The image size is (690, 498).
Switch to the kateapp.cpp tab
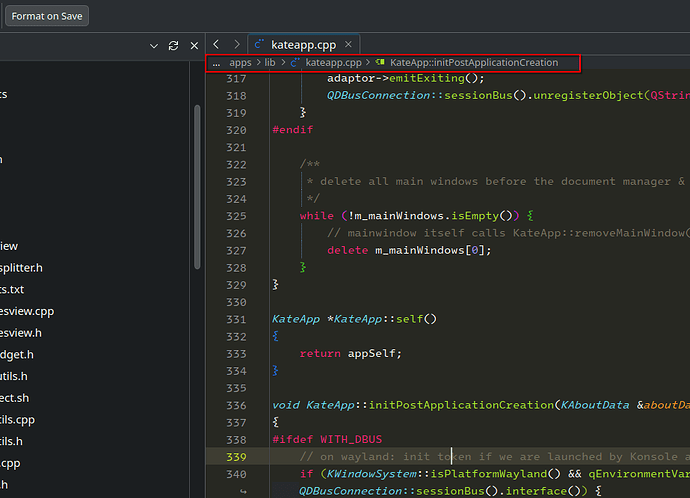click(x=303, y=45)
